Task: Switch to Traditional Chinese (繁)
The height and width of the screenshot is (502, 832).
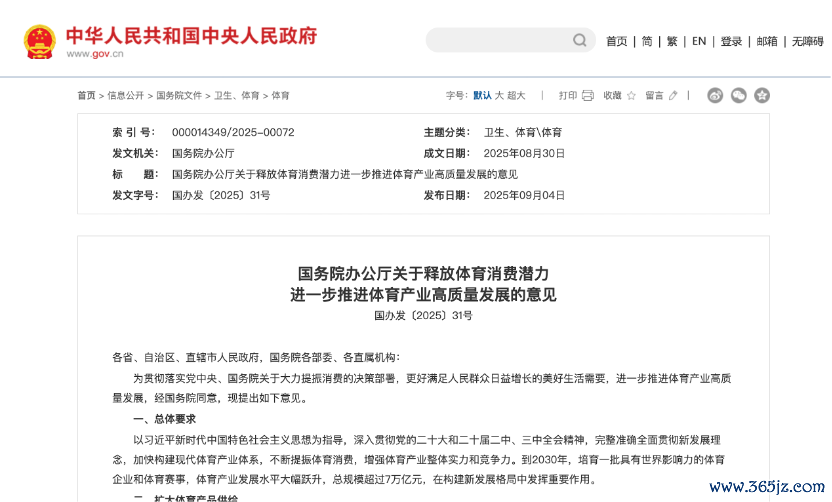Action: point(672,41)
